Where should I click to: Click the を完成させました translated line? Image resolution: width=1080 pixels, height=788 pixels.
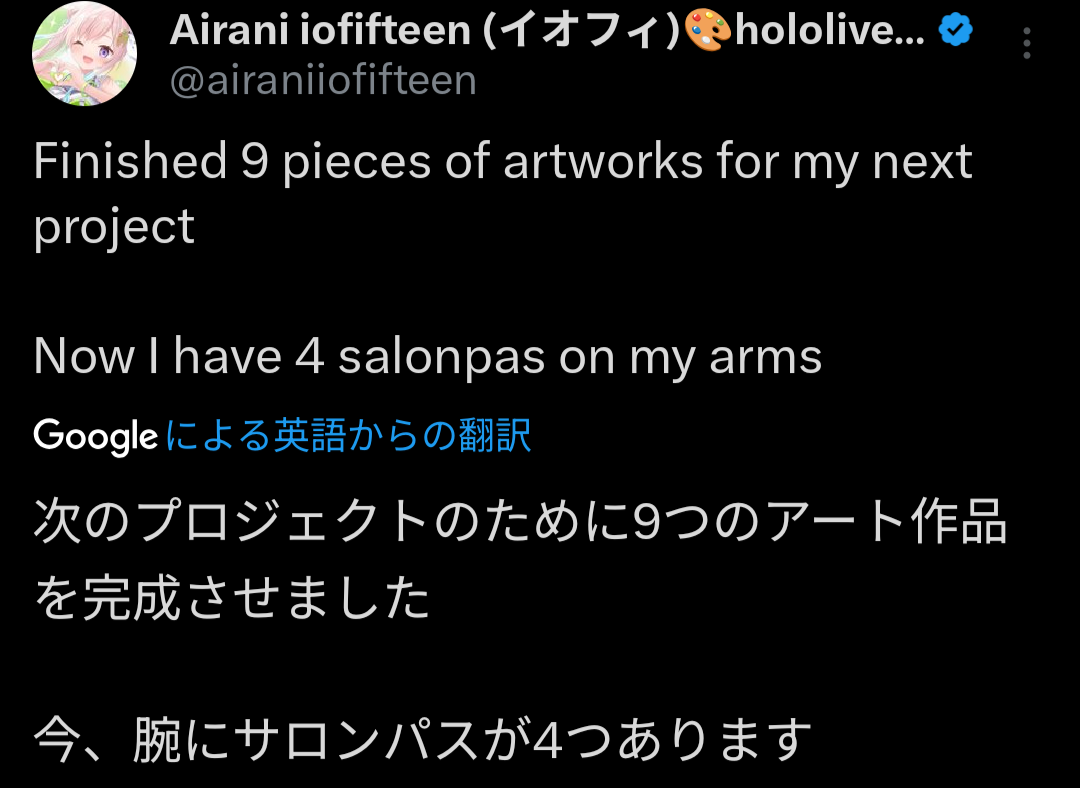pyautogui.click(x=232, y=597)
